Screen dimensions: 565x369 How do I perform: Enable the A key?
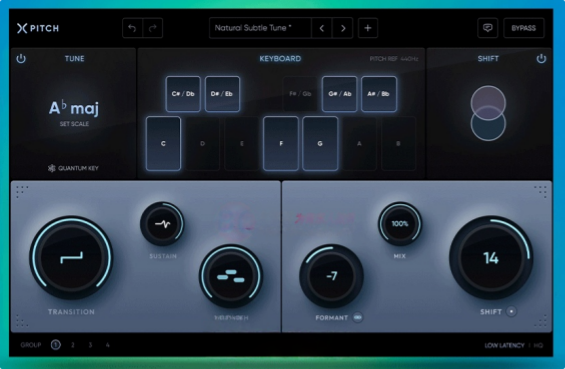click(359, 143)
